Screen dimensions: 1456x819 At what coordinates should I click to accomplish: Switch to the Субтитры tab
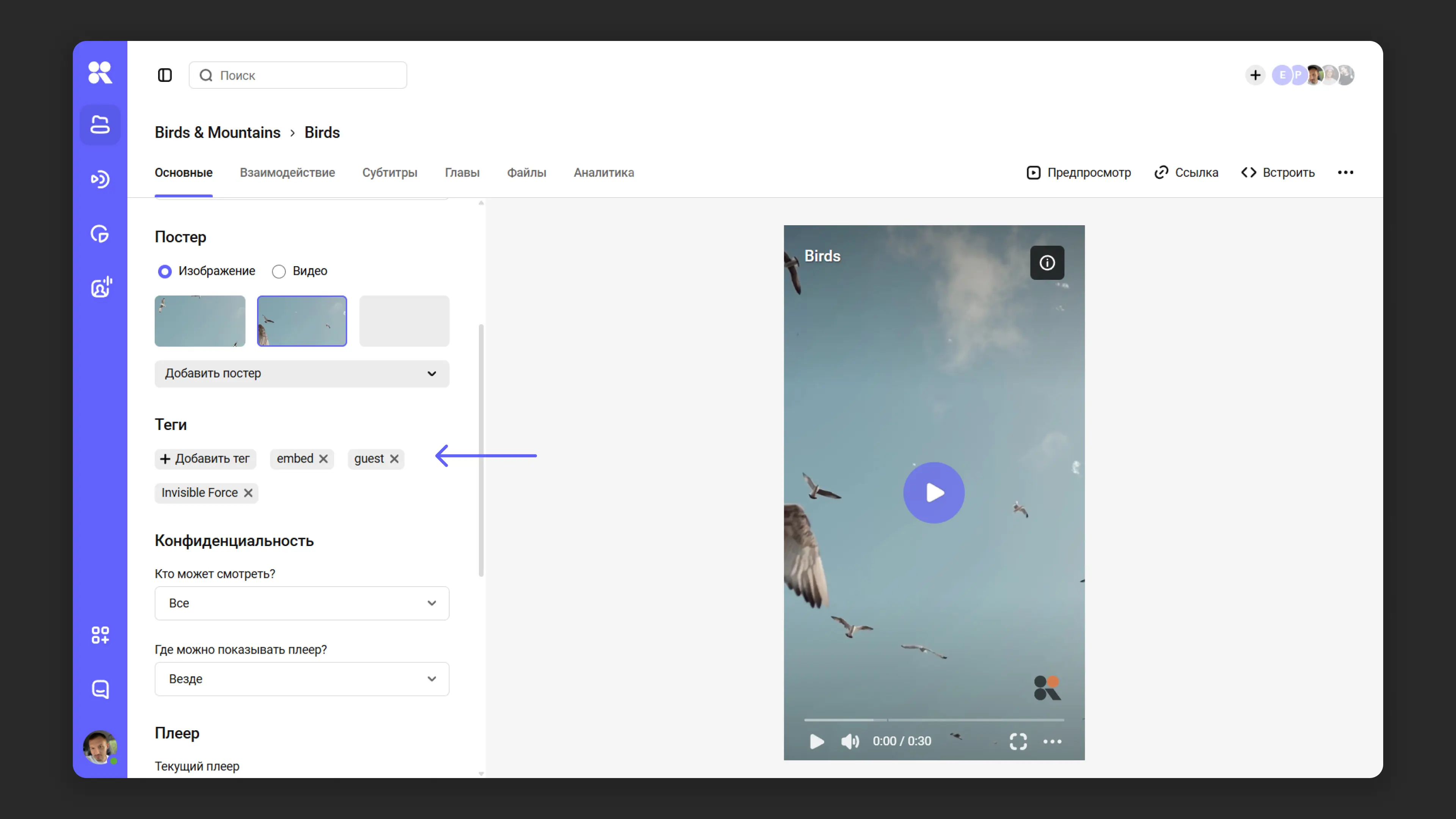tap(389, 173)
